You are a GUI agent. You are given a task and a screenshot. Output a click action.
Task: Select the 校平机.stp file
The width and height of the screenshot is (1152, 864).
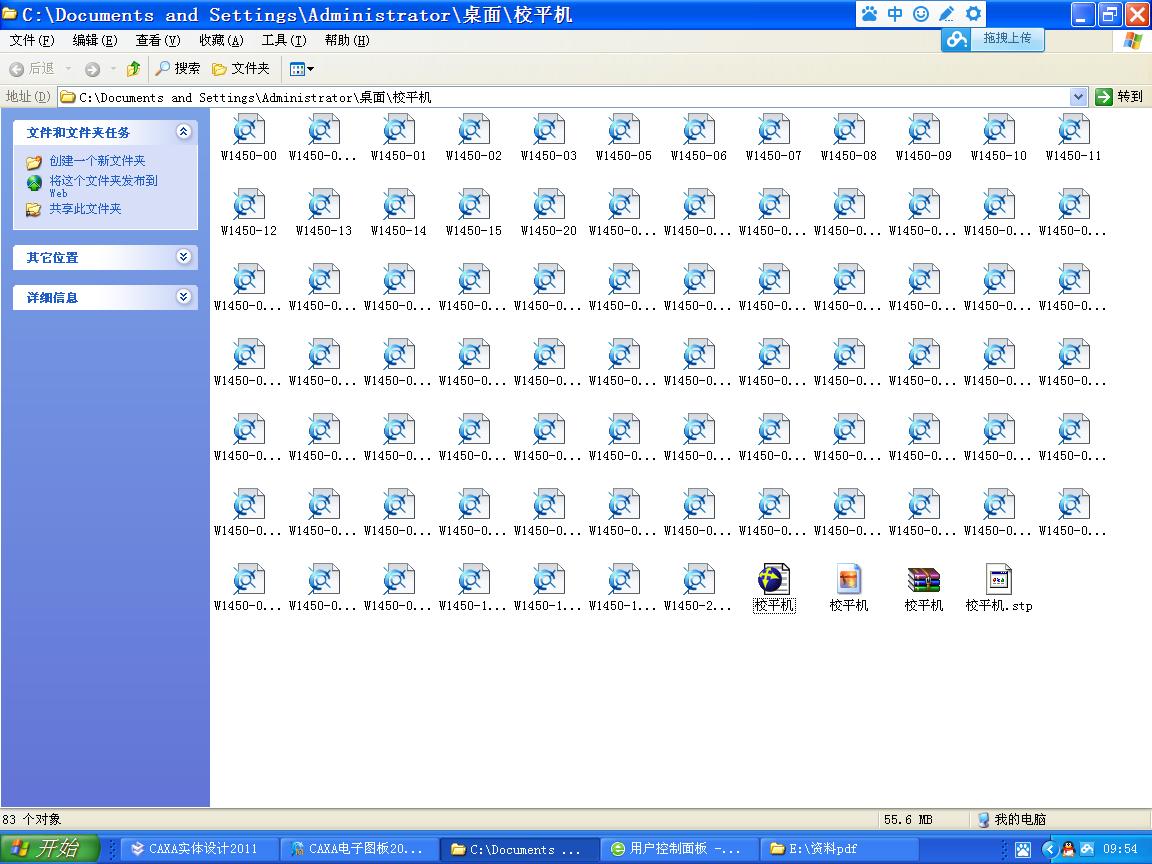click(998, 587)
